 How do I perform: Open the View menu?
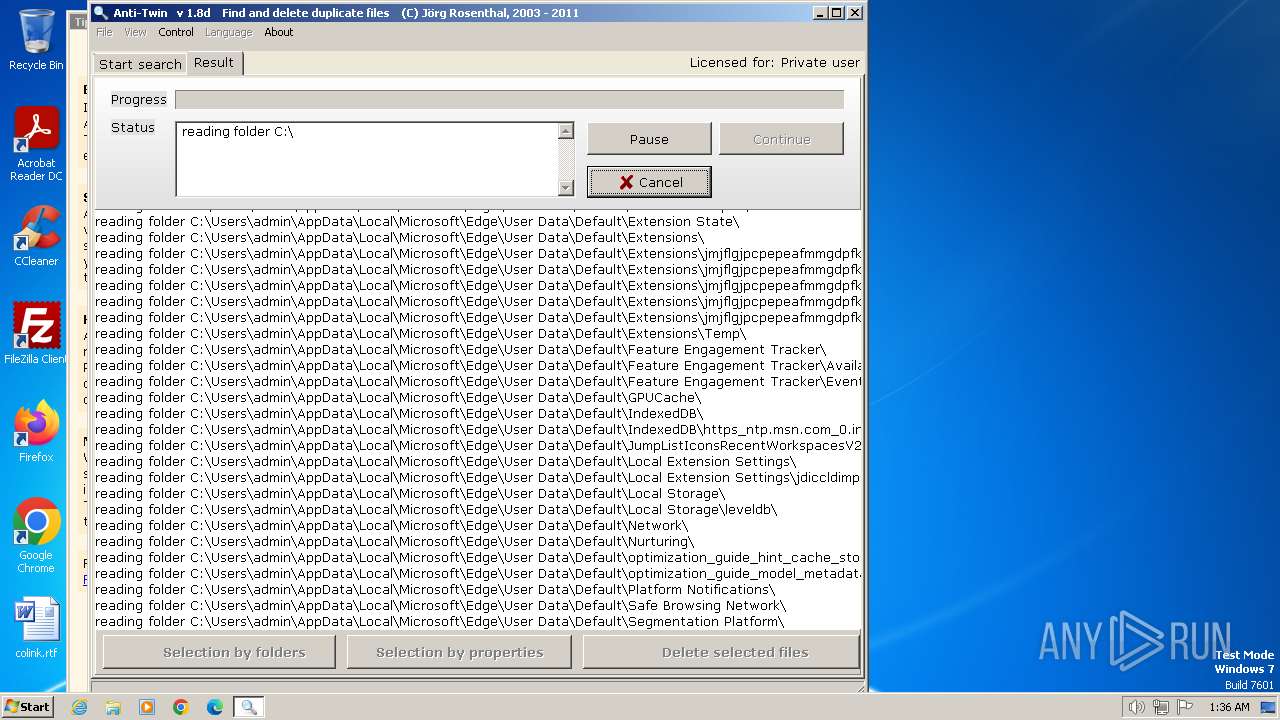135,32
